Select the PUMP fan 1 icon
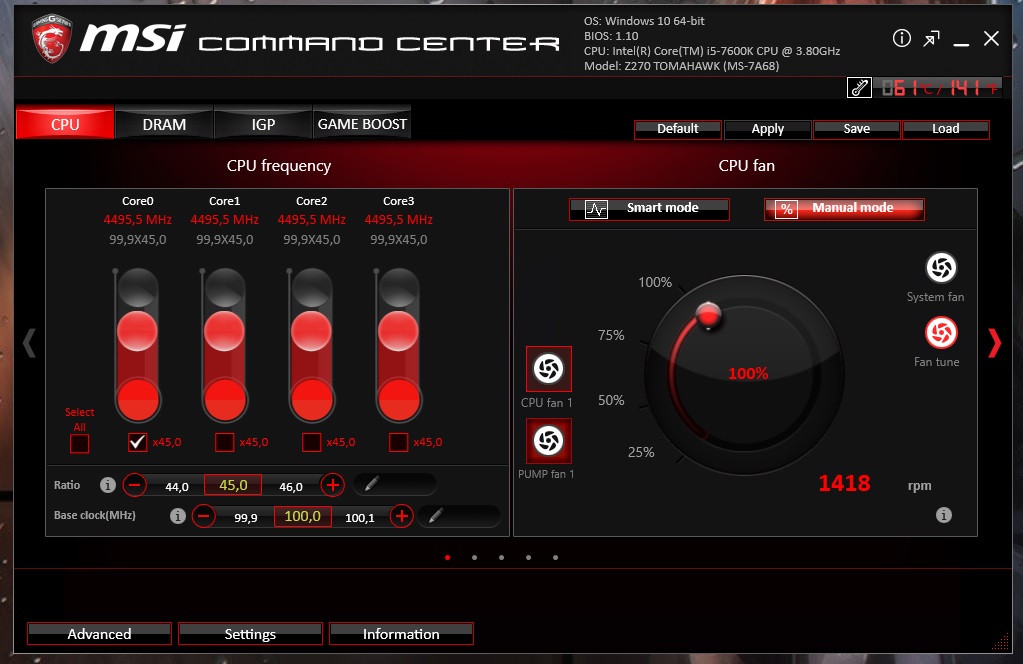The width and height of the screenshot is (1023, 664). click(549, 440)
